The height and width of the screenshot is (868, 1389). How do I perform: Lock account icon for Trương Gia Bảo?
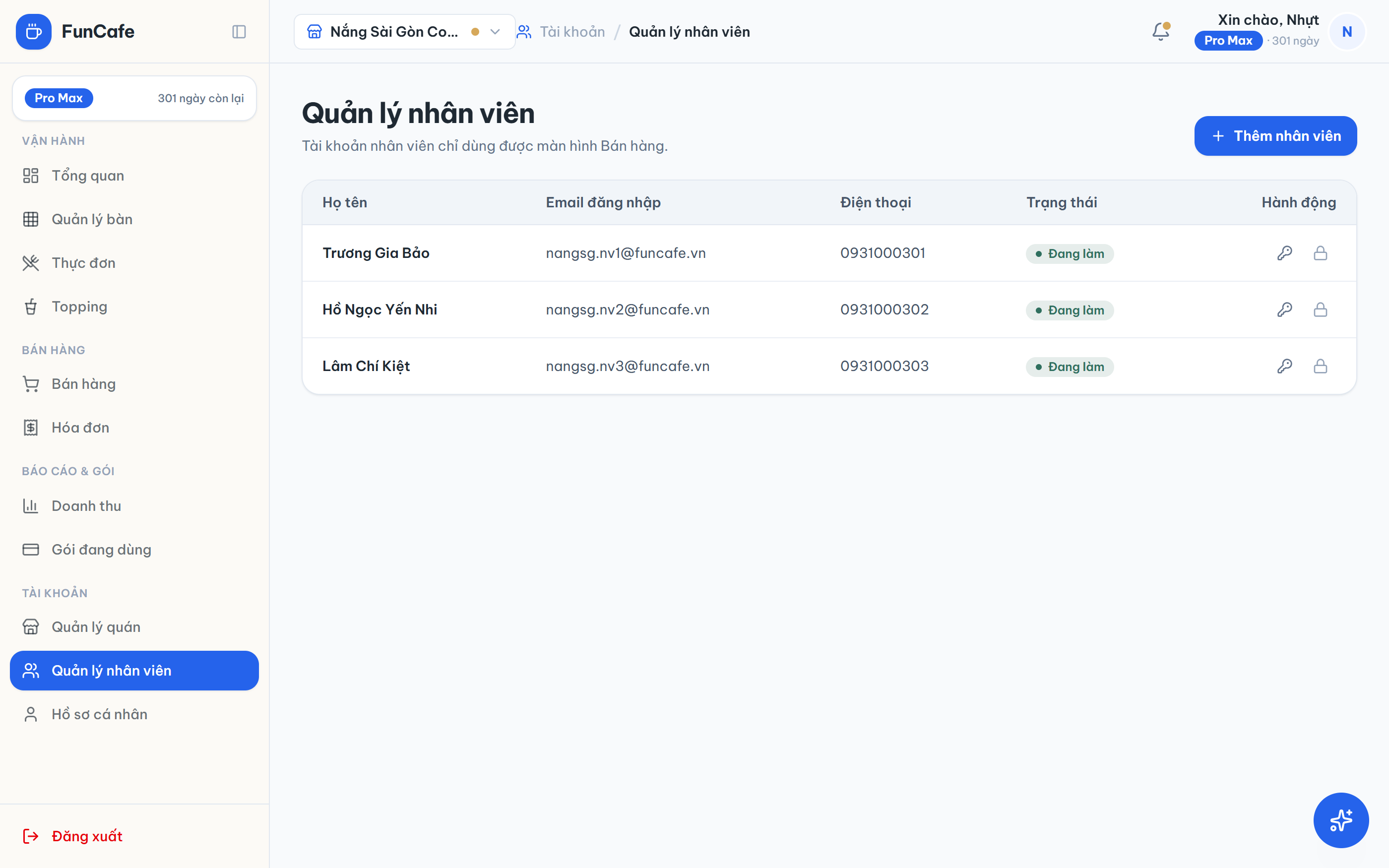pos(1320,253)
